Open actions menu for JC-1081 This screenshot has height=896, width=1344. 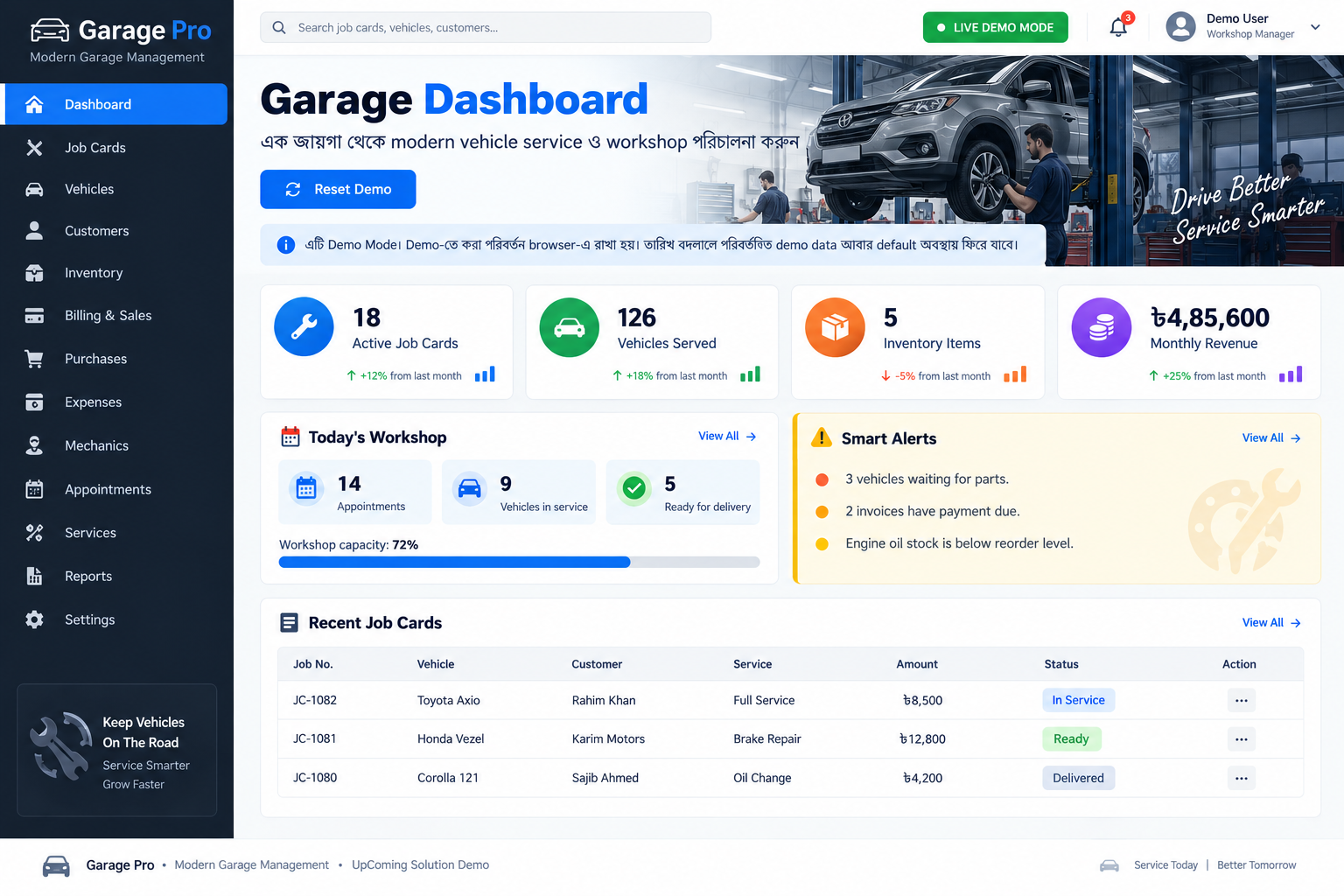pos(1241,739)
